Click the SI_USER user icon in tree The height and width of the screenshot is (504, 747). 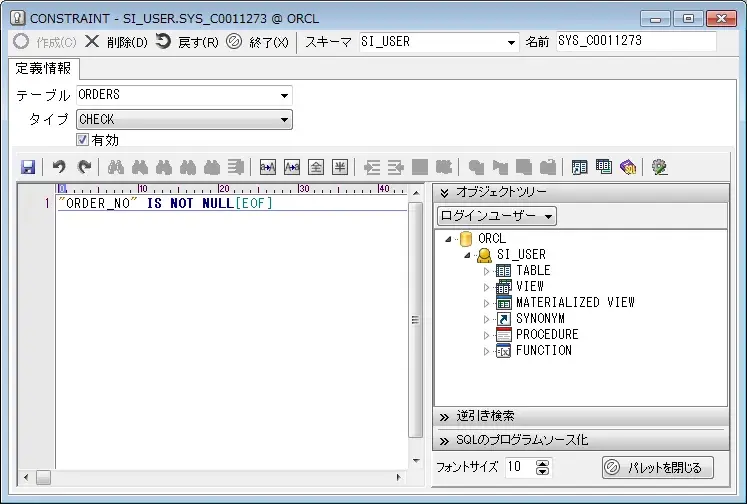point(485,255)
